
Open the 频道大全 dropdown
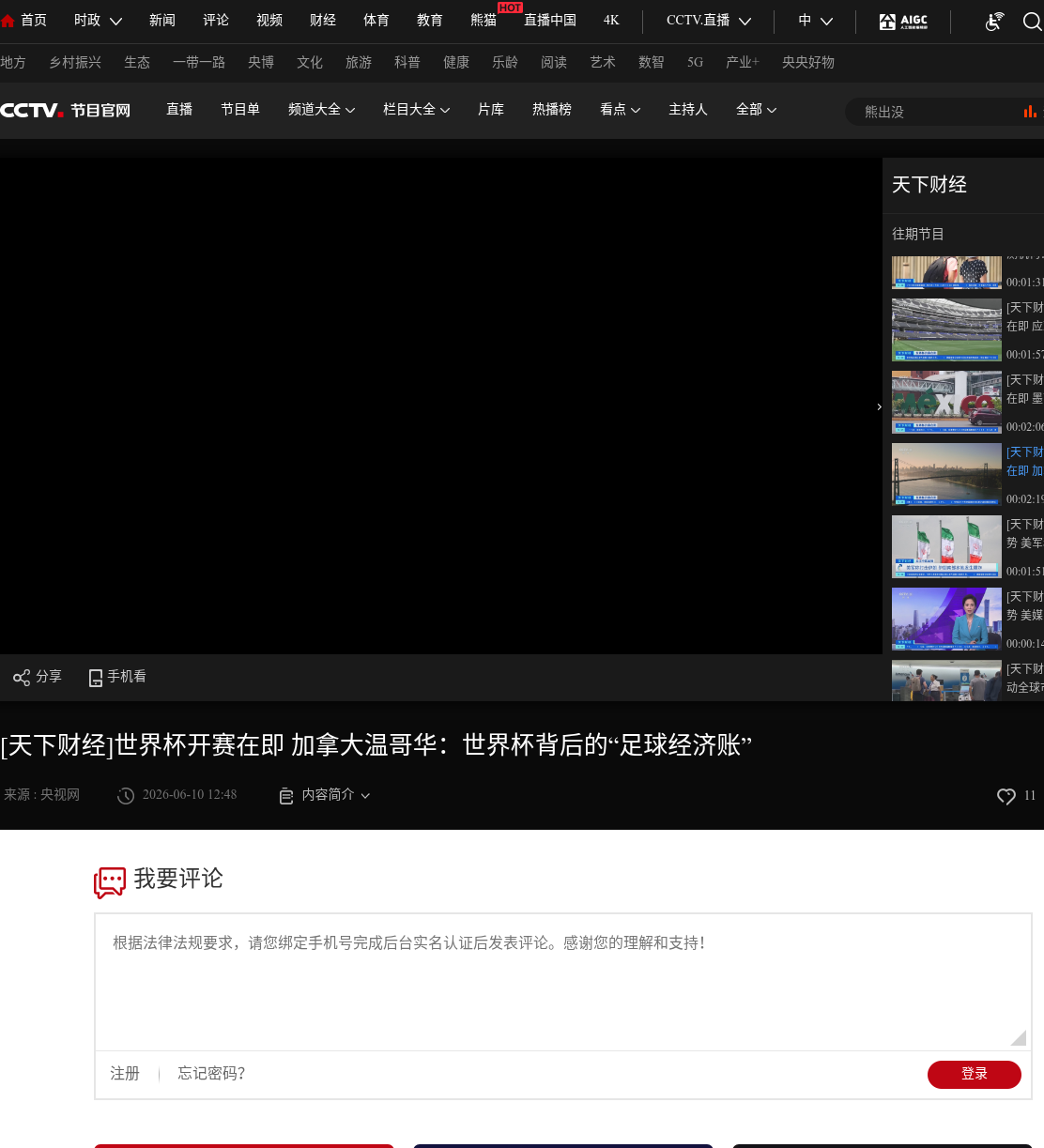point(321,110)
